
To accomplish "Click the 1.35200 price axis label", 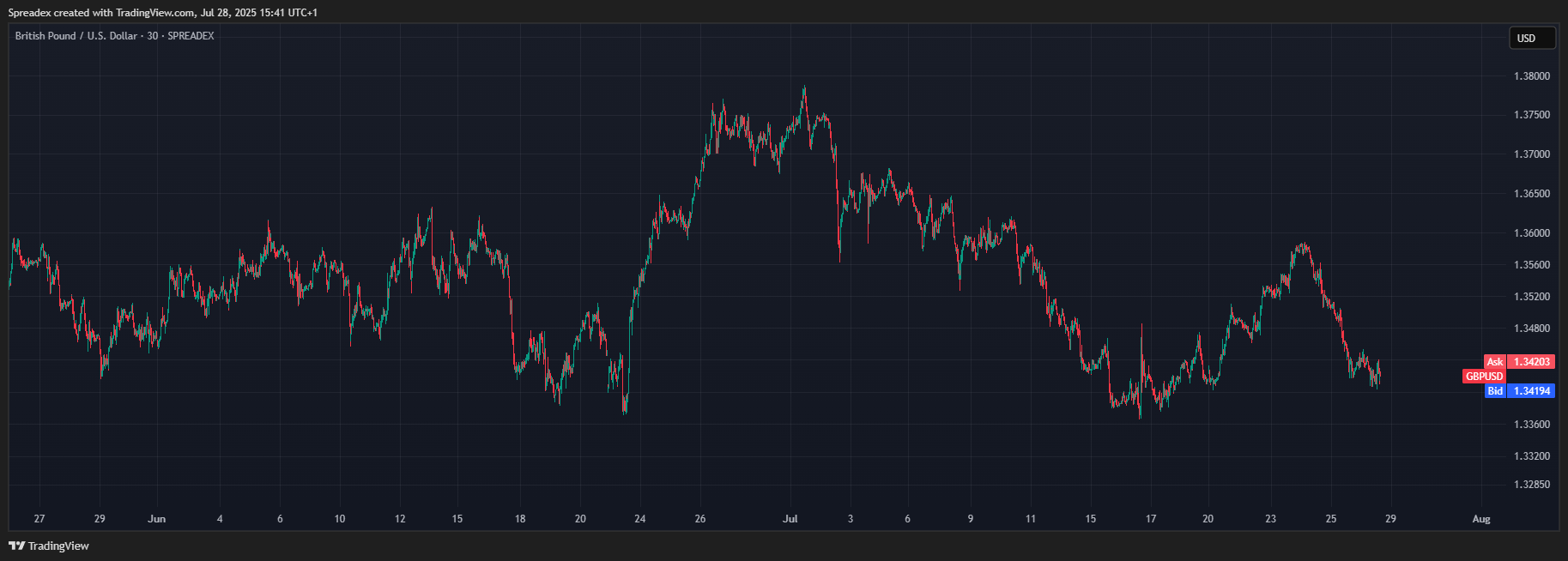I will pyautogui.click(x=1532, y=297).
